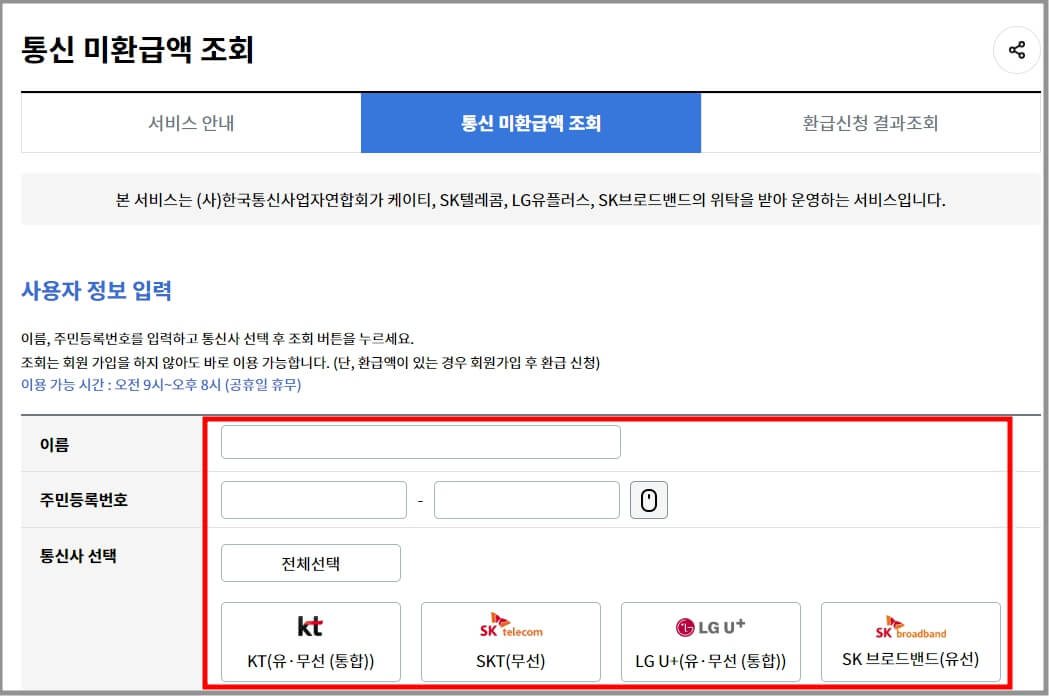Viewport: 1049px width, 696px height.
Task: Click the SK broadband logo icon
Action: click(910, 627)
